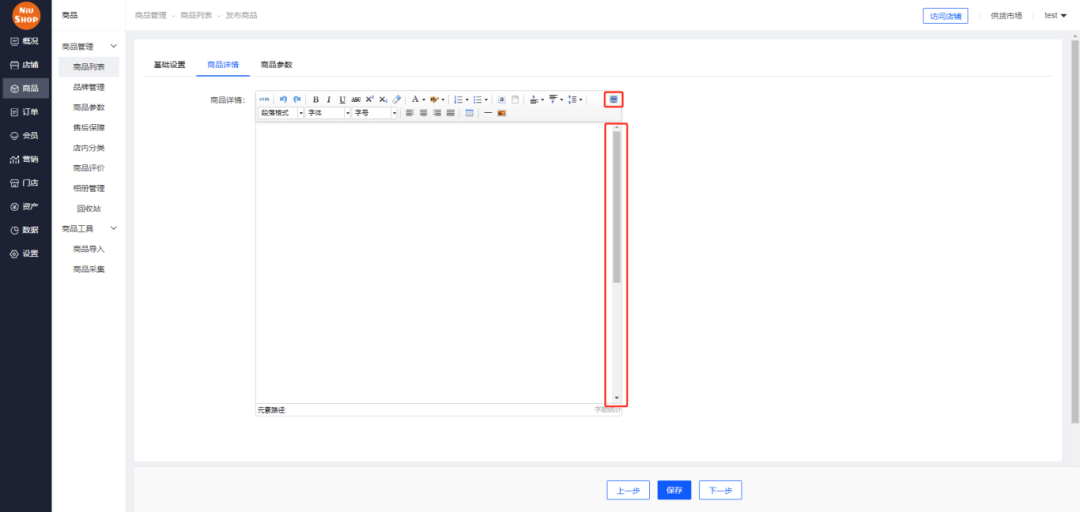
Task: Click the NiuShop logo
Action: (x=25, y=14)
